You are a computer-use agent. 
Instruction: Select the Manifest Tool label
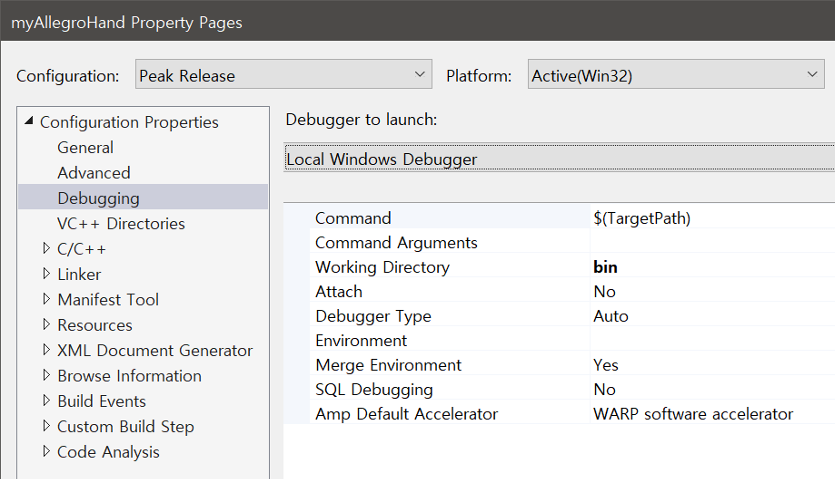(108, 300)
